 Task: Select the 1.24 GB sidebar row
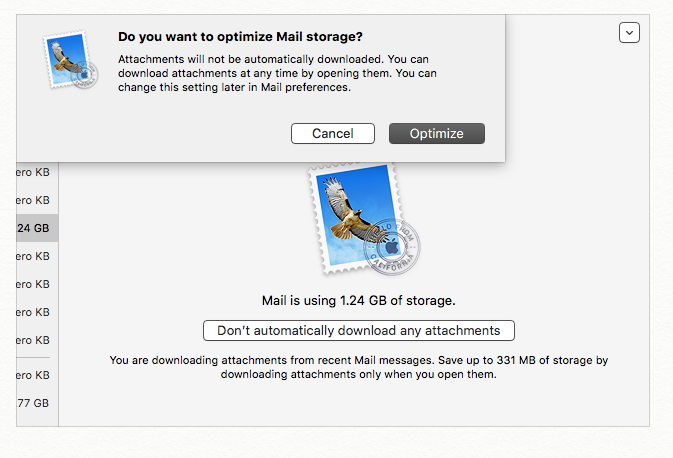click(34, 228)
